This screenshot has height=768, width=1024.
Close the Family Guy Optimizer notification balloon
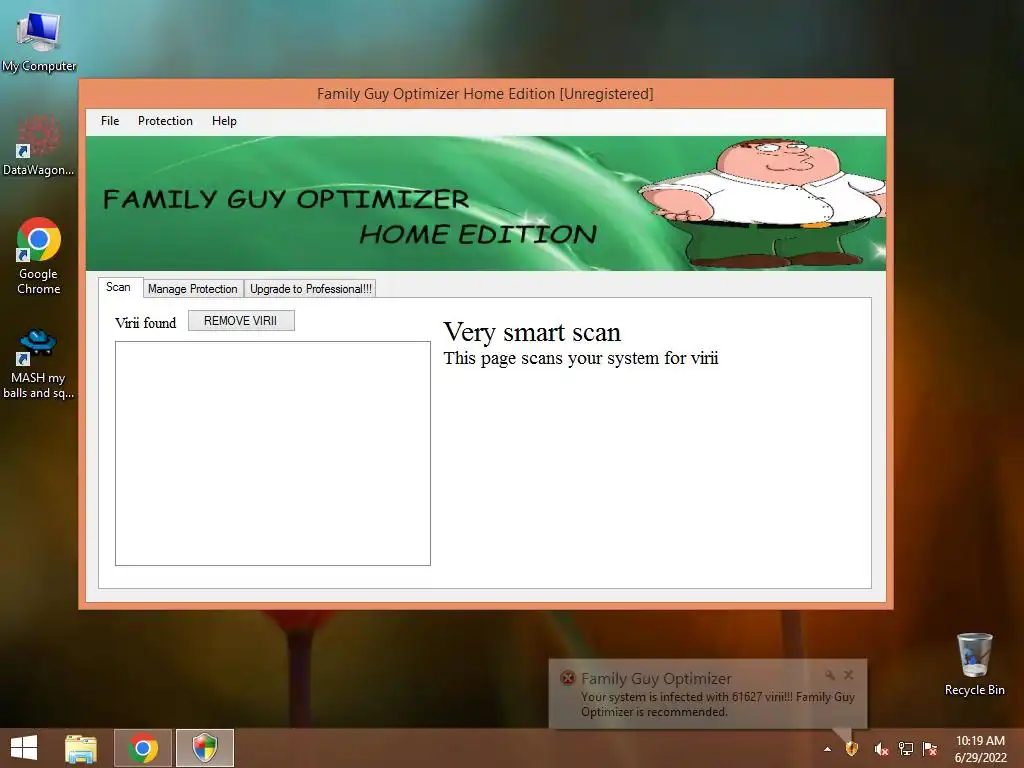[848, 675]
